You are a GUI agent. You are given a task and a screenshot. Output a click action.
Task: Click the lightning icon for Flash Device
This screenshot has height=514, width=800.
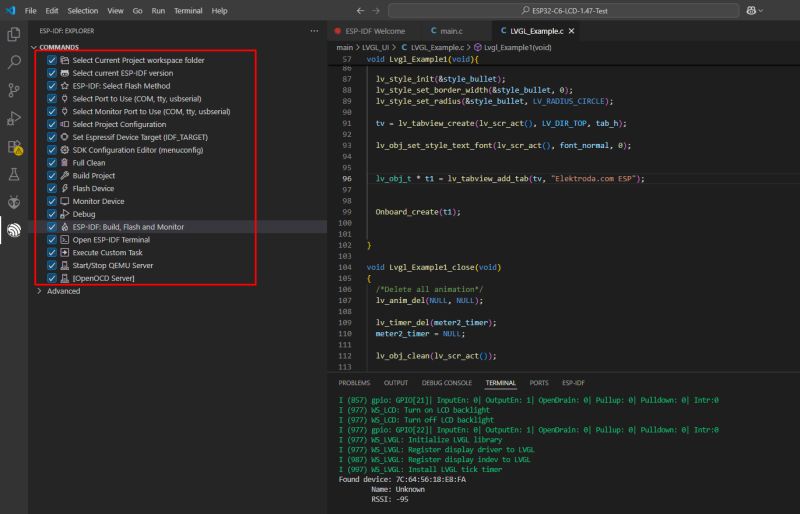coord(65,188)
